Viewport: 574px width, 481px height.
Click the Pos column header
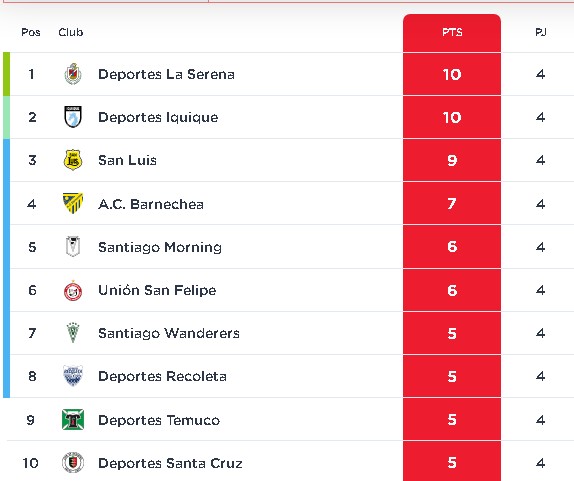coord(31,32)
